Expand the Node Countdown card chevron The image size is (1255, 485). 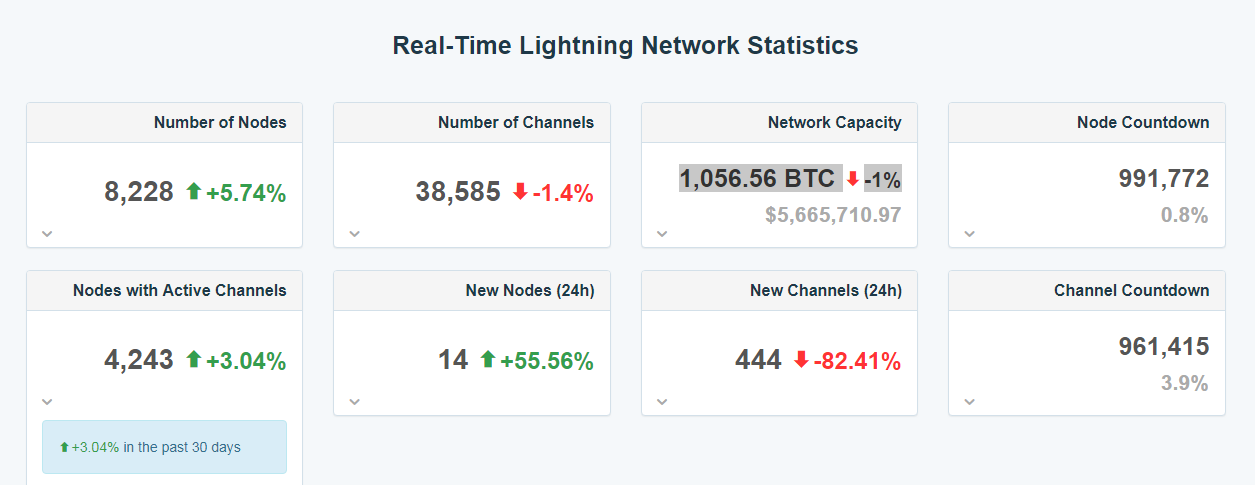pyautogui.click(x=968, y=234)
